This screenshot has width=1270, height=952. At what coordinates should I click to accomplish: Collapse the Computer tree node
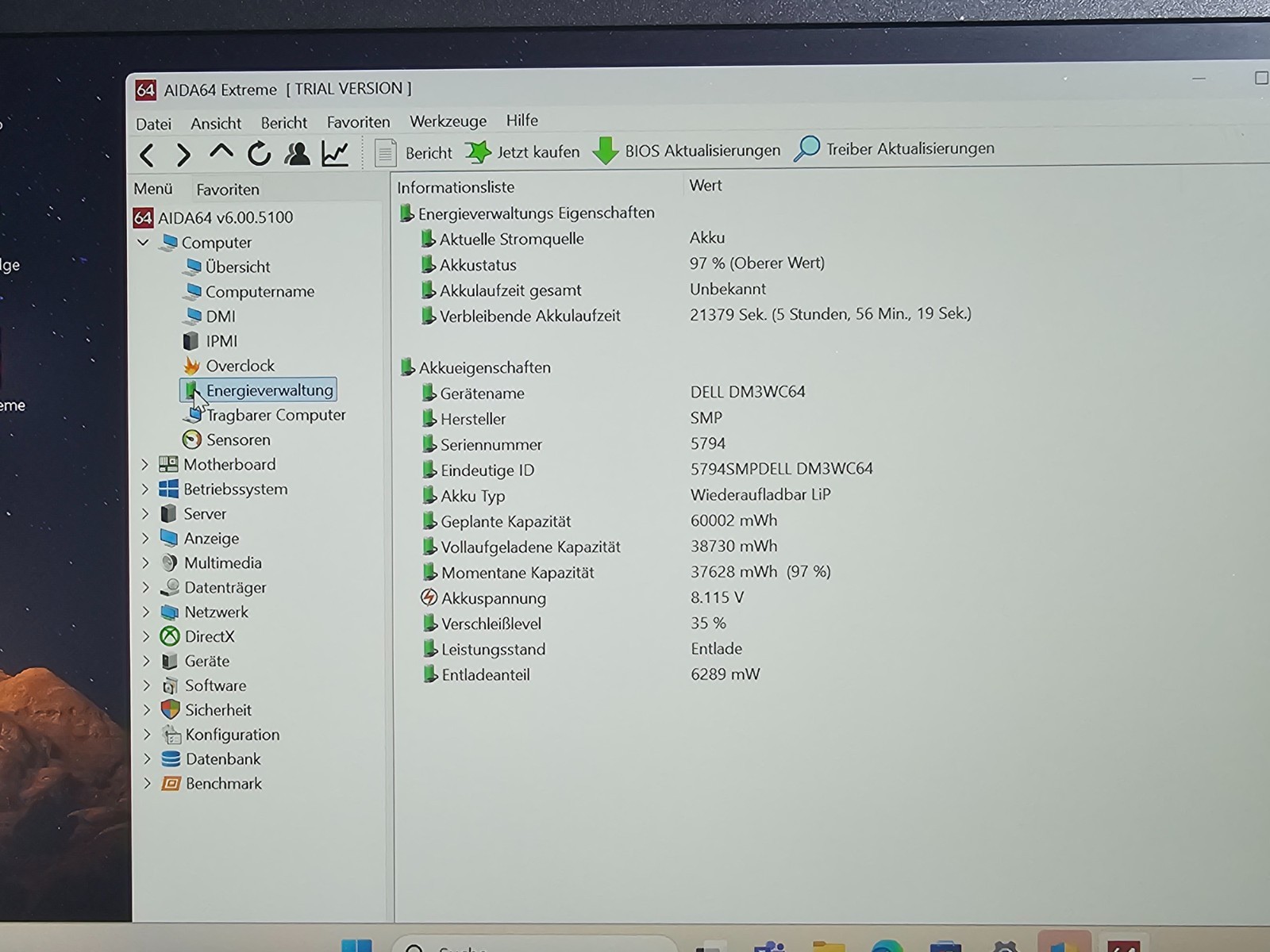pos(144,243)
